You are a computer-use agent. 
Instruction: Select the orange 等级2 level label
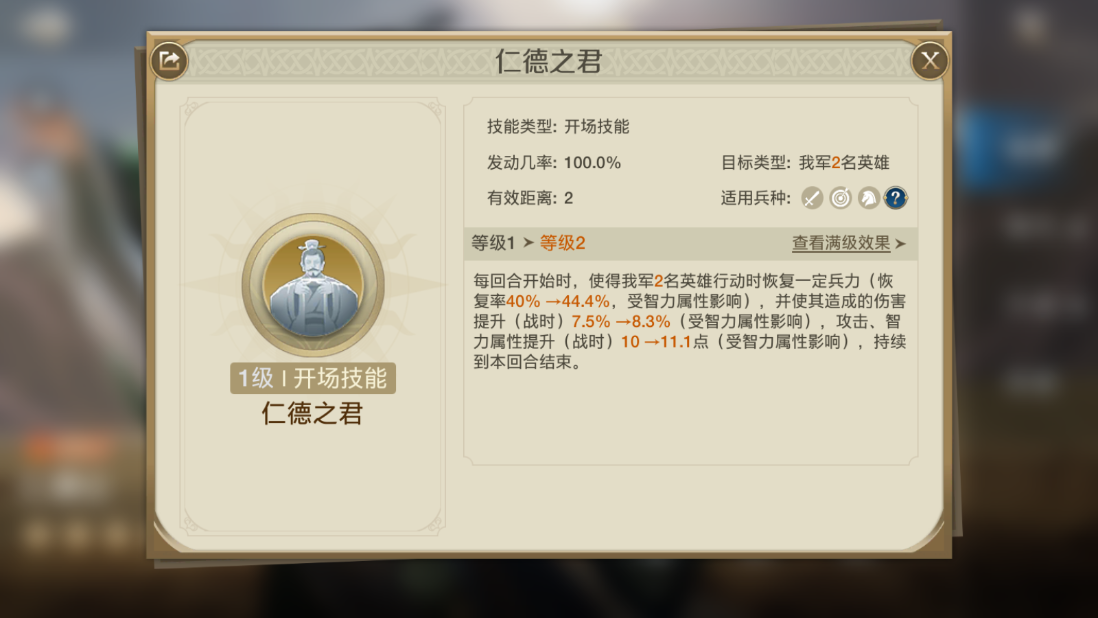pyautogui.click(x=562, y=243)
